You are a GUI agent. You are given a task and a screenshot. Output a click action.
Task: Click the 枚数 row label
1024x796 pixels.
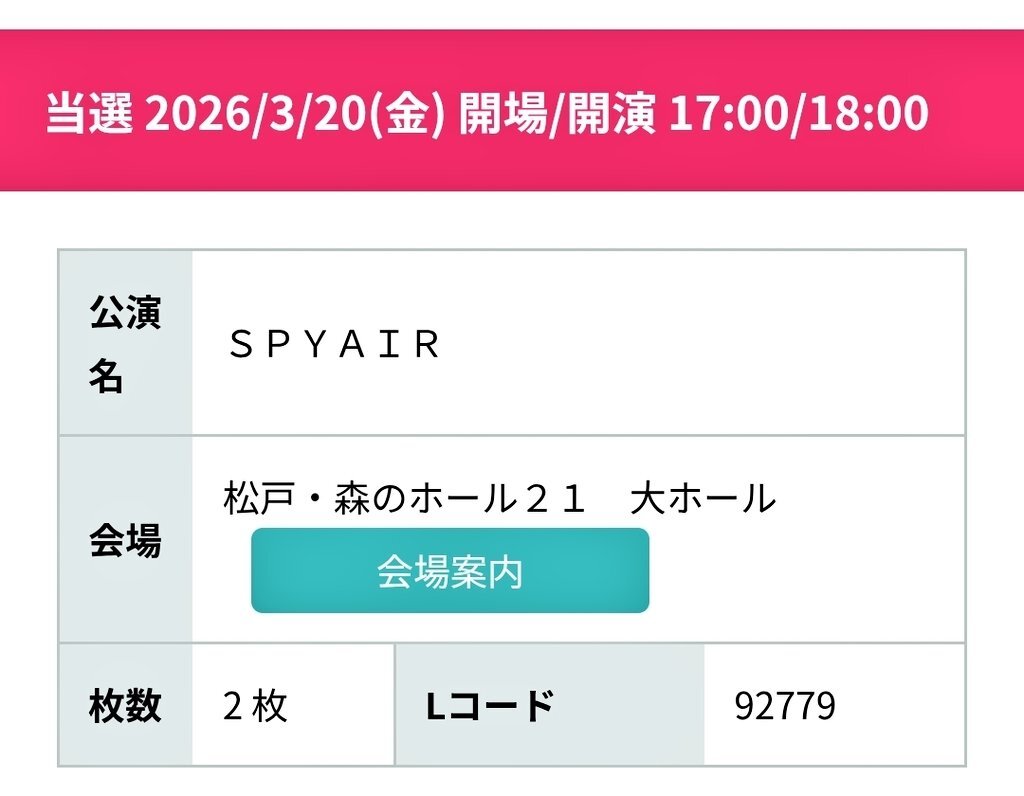click(125, 706)
